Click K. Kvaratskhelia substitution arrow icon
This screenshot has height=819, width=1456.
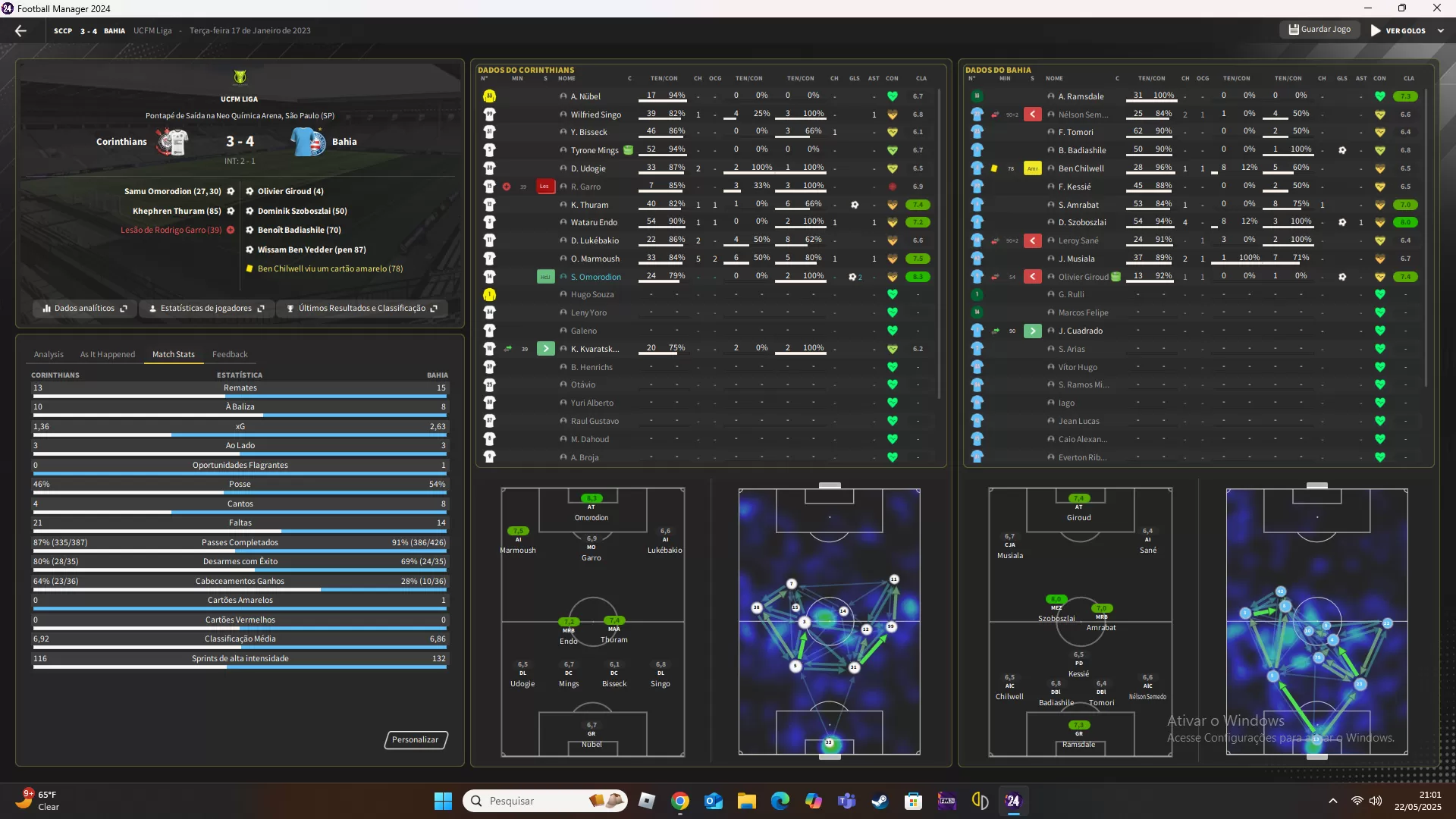[x=545, y=349]
